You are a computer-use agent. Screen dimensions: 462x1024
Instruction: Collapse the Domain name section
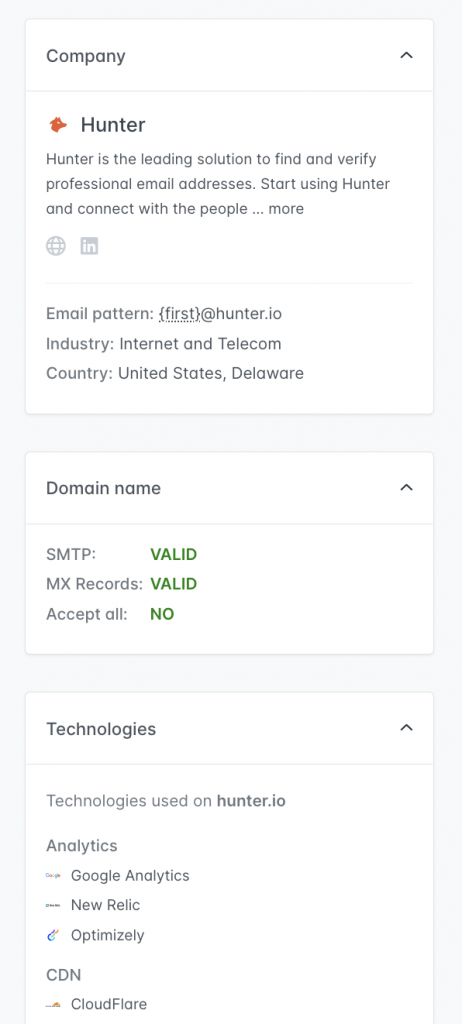[x=406, y=488]
